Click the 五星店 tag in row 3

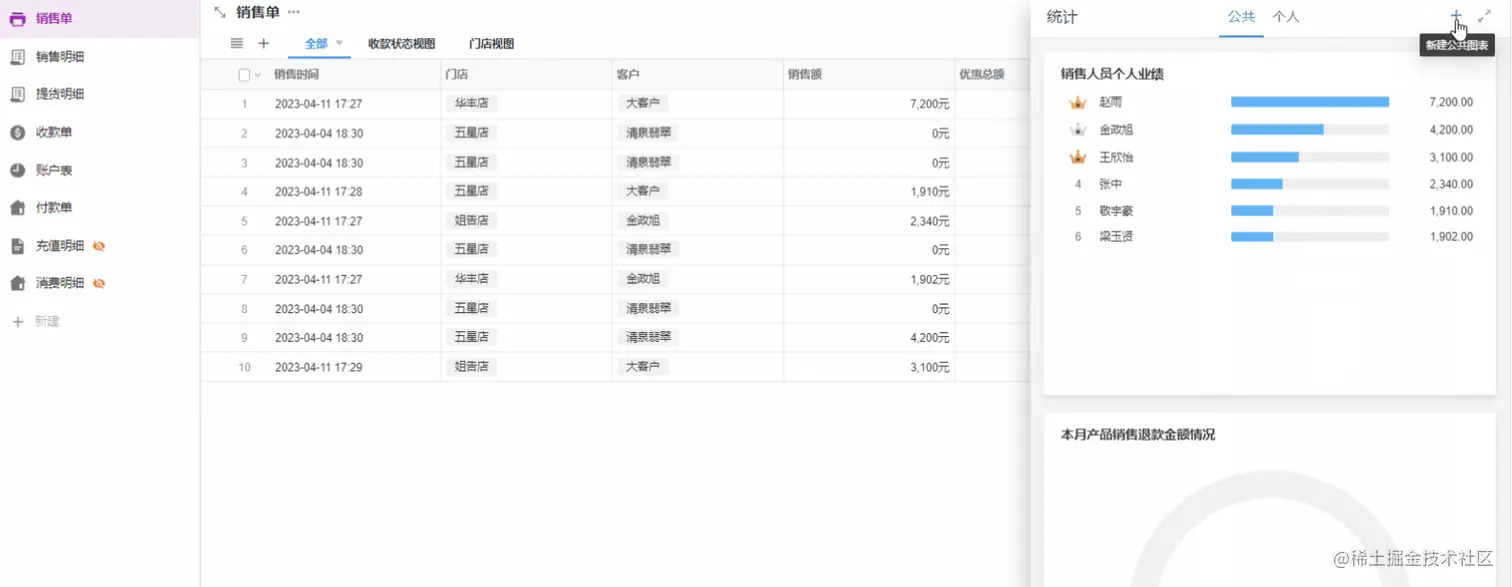[471, 162]
